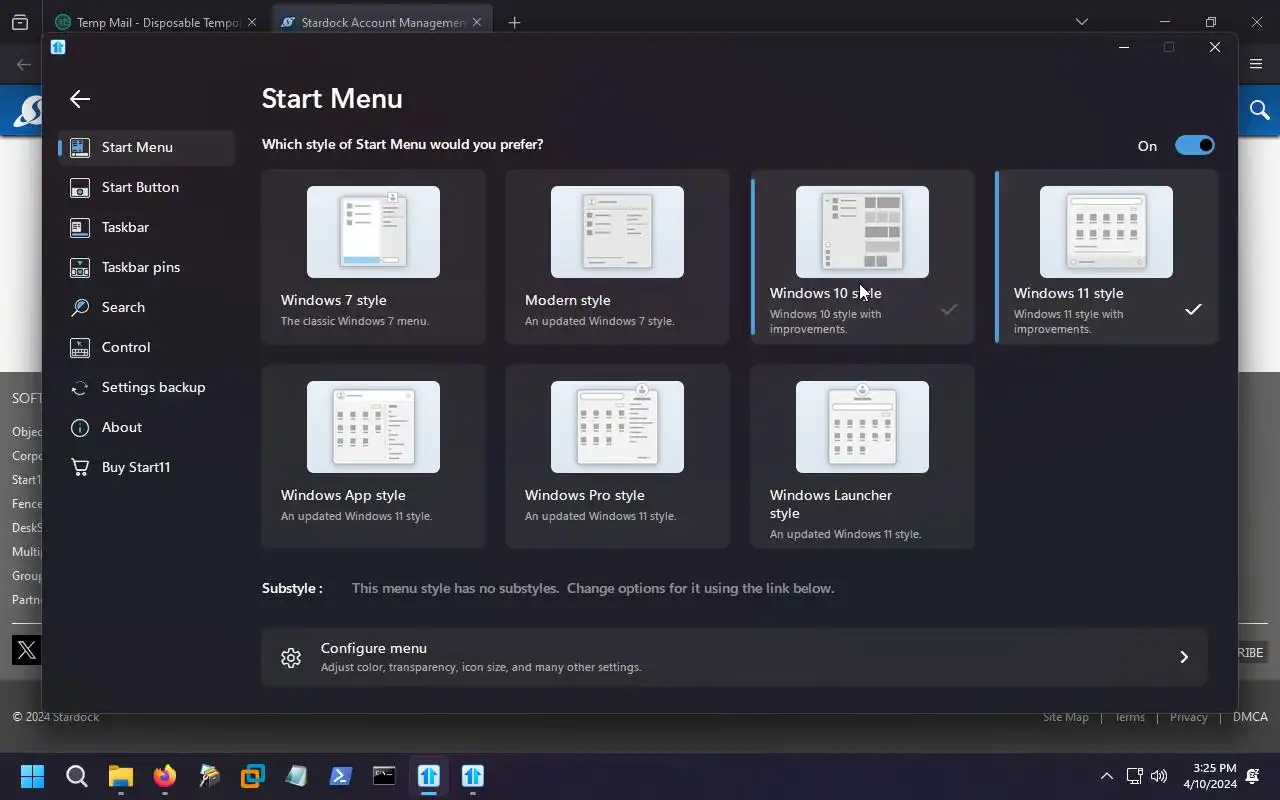Open the Taskbar settings section
The image size is (1280, 800).
146,227
